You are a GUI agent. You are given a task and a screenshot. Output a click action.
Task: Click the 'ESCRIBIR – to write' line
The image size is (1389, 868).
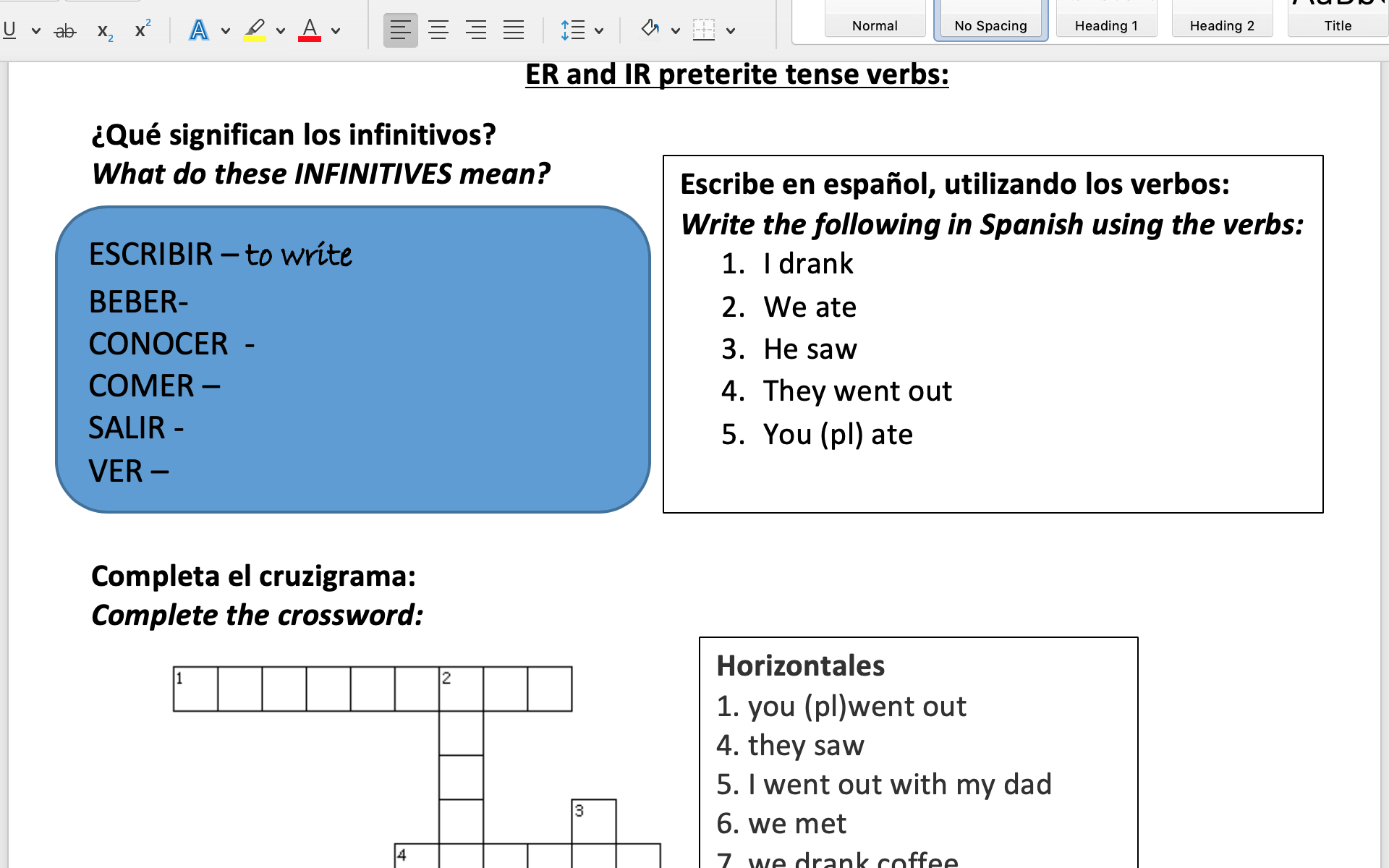pyautogui.click(x=221, y=255)
